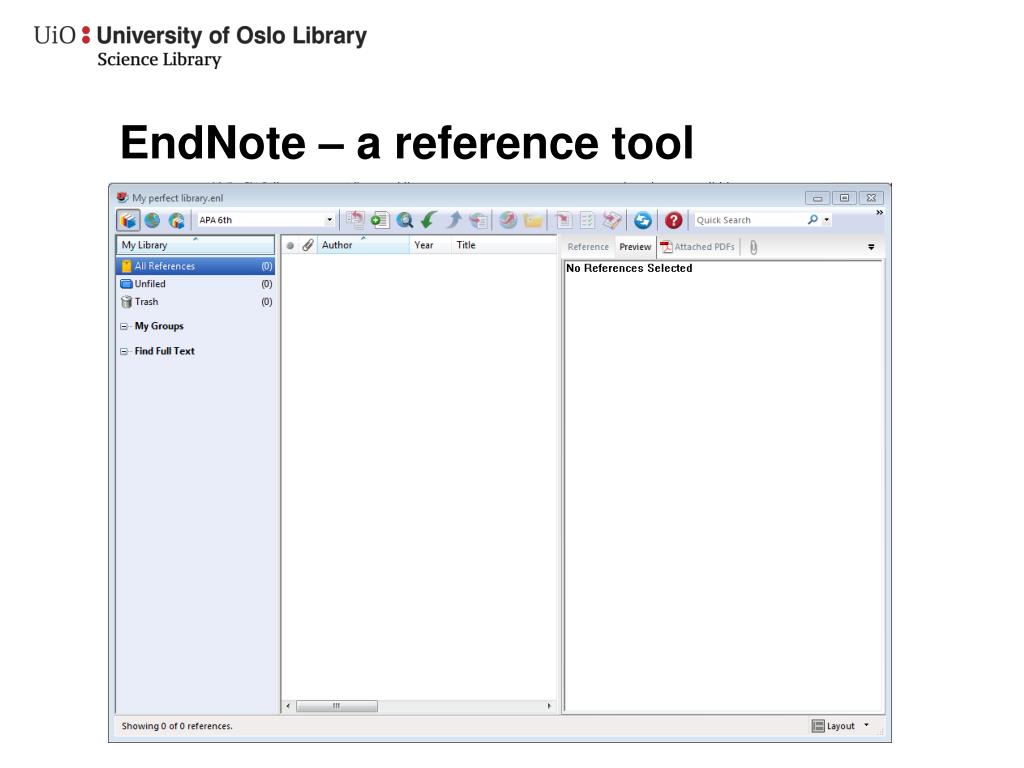This screenshot has height=768, width=1024.
Task: Select the Unfiled group
Action: pos(195,283)
